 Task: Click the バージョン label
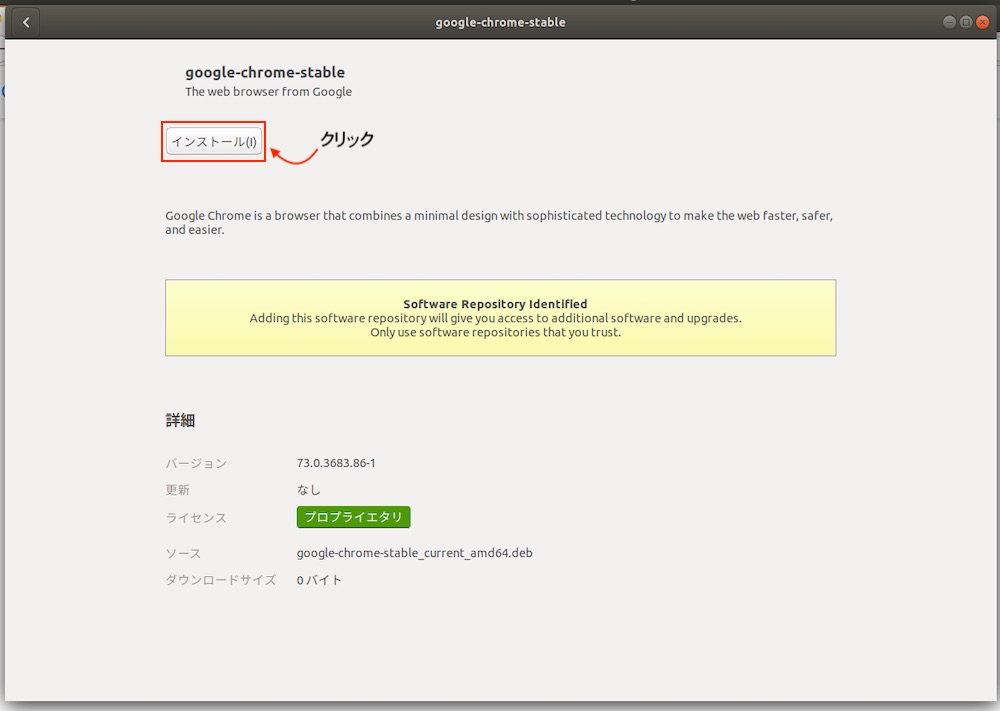196,464
